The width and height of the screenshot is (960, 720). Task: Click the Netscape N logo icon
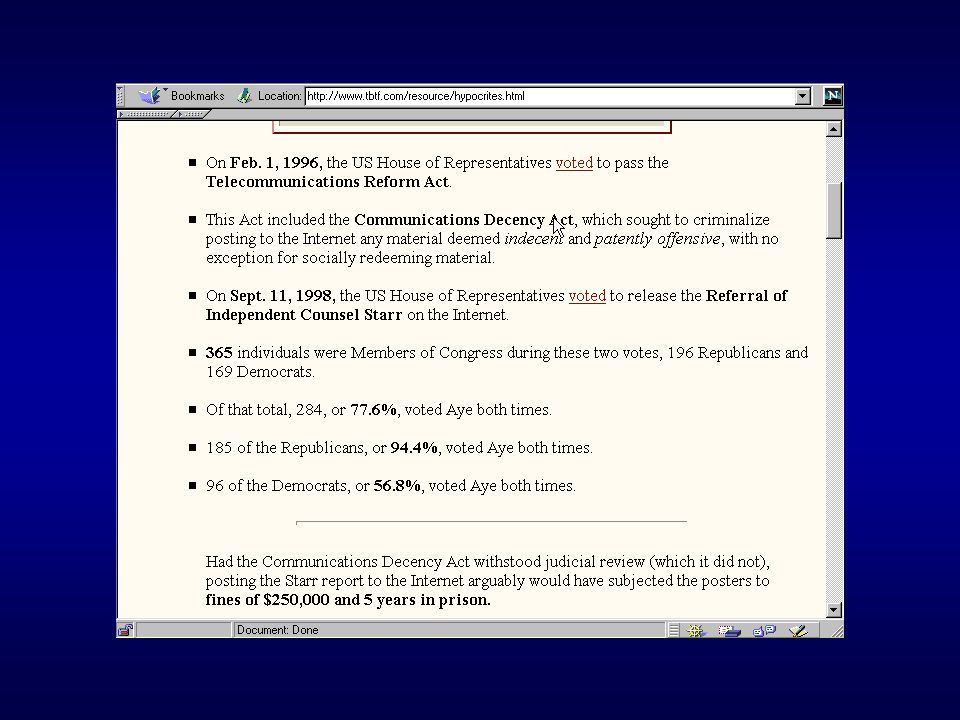tap(833, 96)
